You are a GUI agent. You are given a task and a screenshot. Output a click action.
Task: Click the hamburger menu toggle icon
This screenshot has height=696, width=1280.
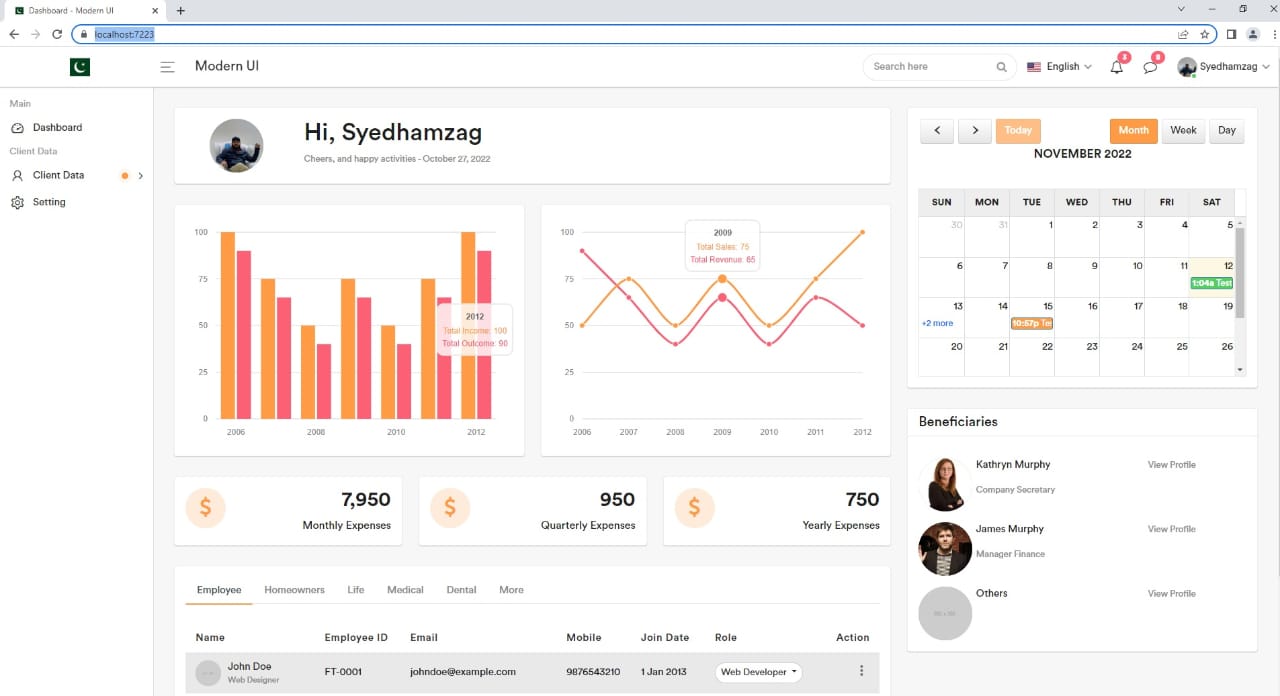point(168,67)
